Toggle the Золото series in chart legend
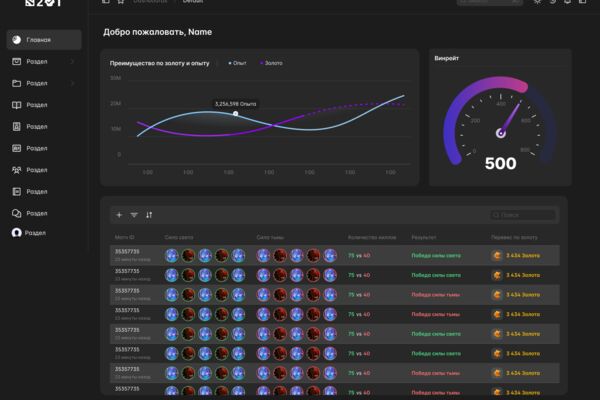Viewport: 600px width, 400px height. tap(271, 63)
